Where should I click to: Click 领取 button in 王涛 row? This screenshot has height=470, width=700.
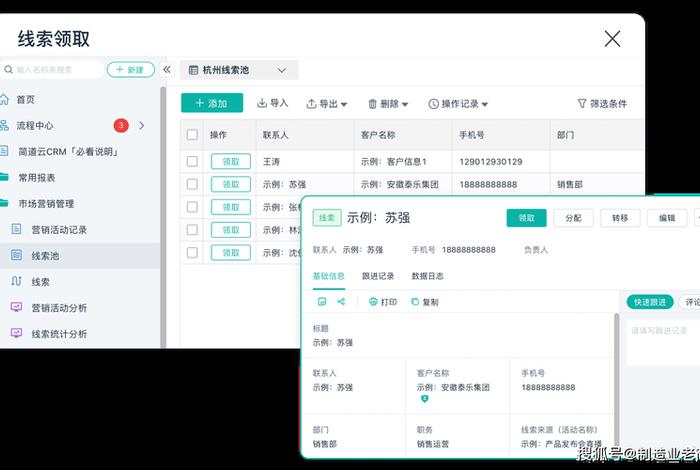[x=231, y=162]
